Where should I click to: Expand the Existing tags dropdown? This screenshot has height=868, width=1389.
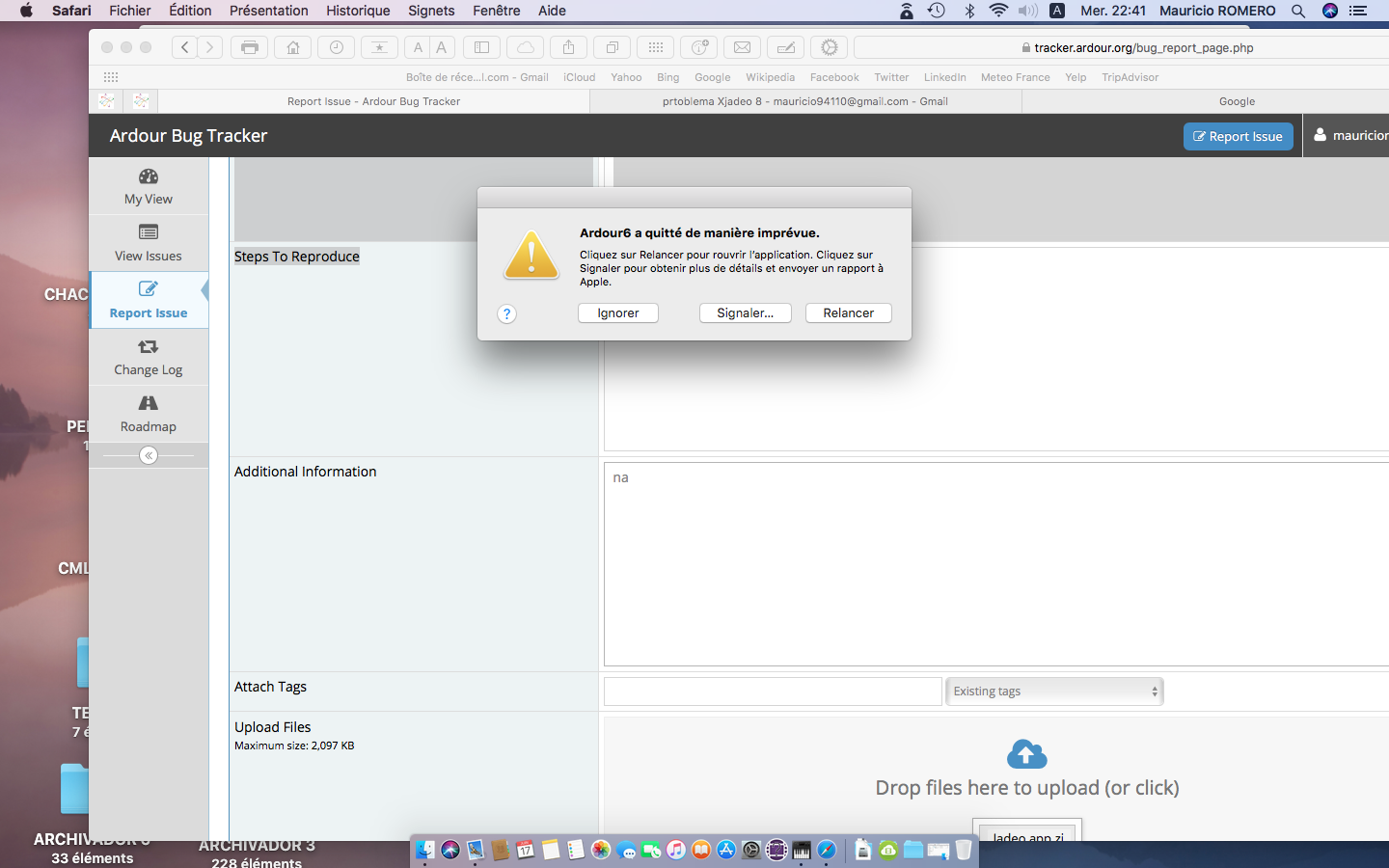pos(1054,692)
